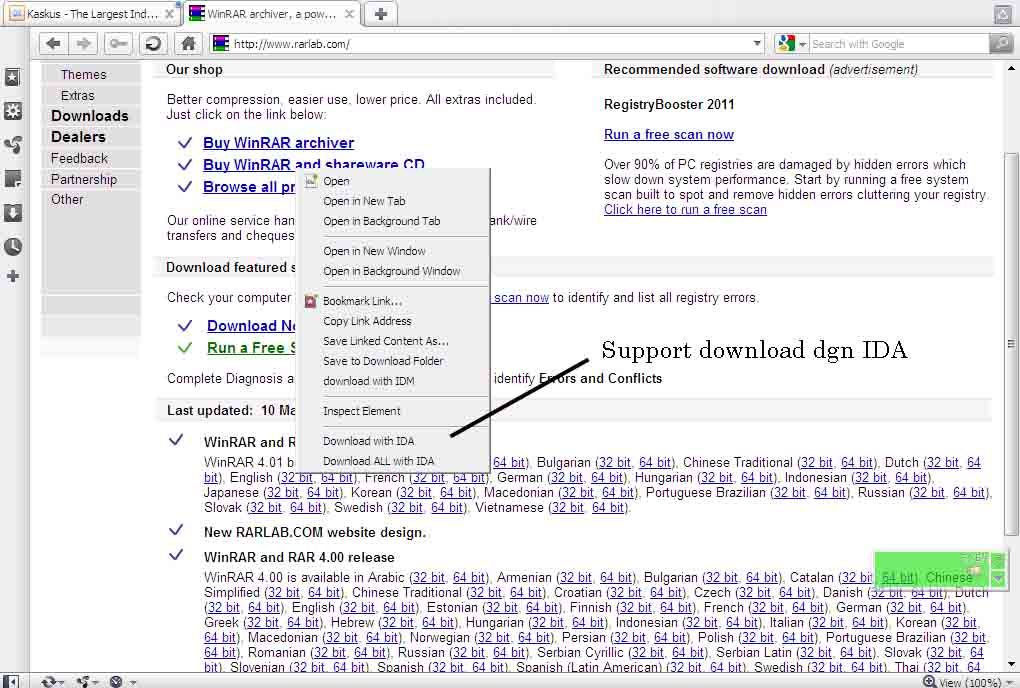Switch to the WinRAR archiver tab
Viewport: 1020px width, 688px height.
tap(271, 14)
